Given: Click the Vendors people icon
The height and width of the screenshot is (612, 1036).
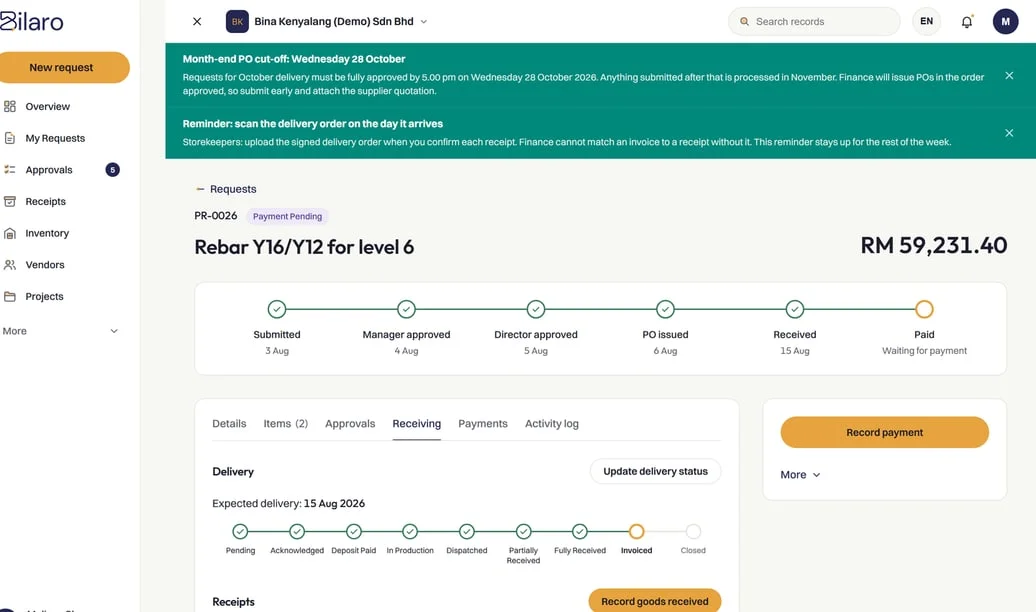Looking at the screenshot, I should (10, 265).
